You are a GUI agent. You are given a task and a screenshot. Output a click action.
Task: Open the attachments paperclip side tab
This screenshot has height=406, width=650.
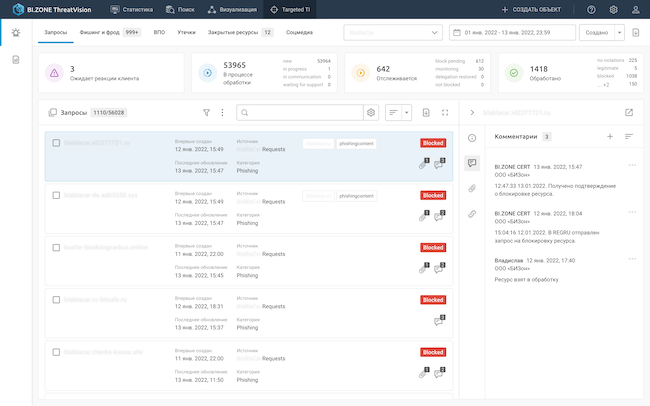(x=472, y=188)
